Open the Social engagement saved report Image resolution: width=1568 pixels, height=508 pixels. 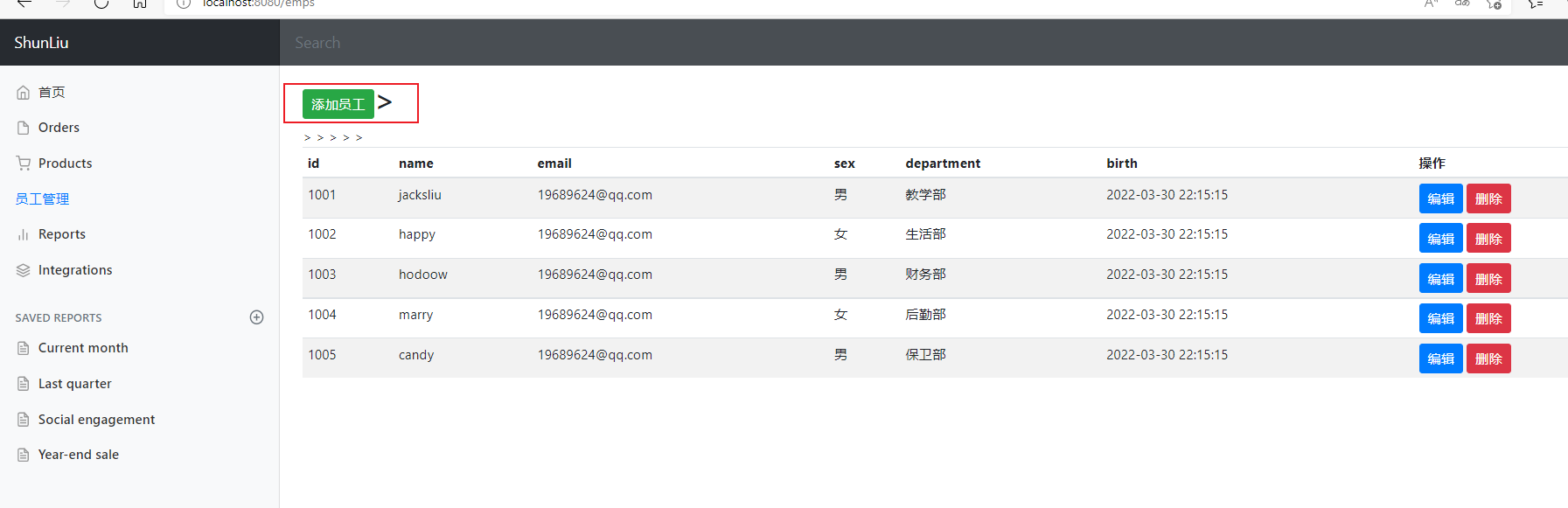coord(96,420)
